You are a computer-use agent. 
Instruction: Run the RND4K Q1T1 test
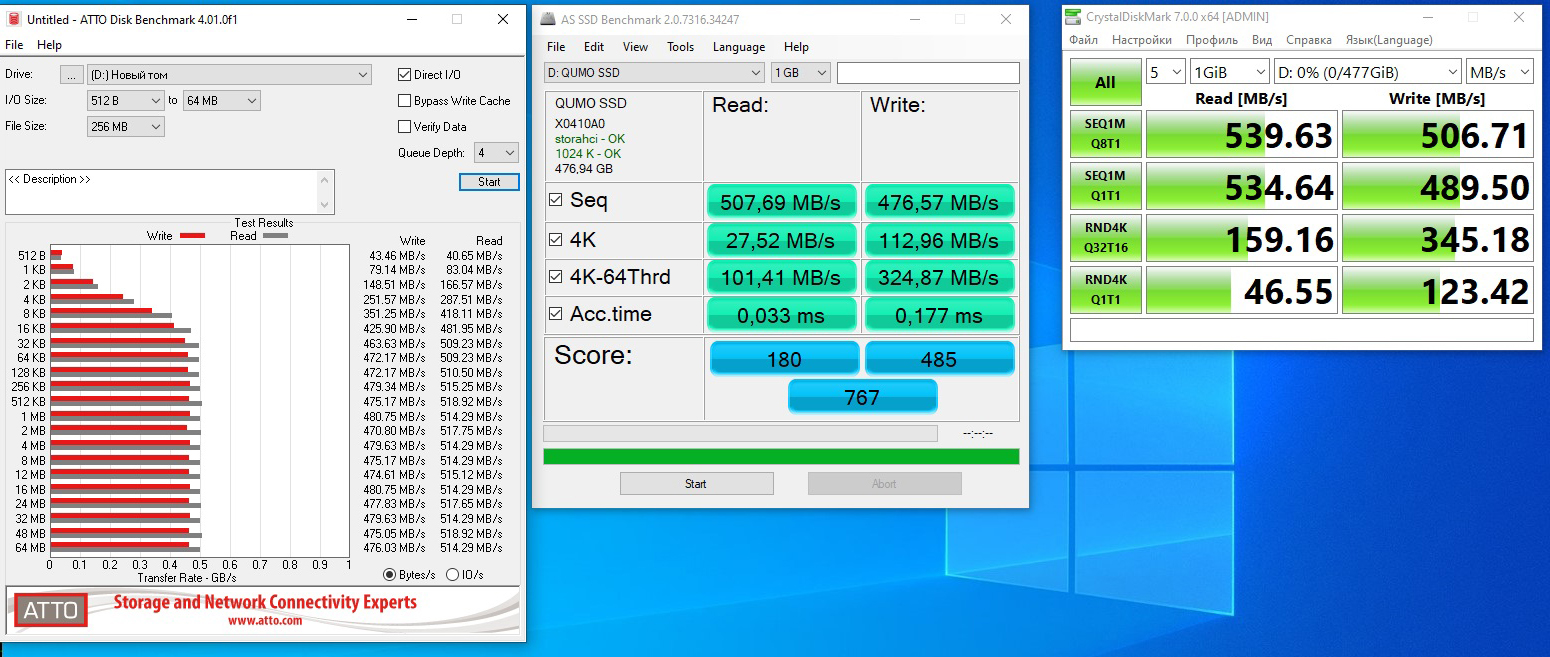tap(1105, 290)
